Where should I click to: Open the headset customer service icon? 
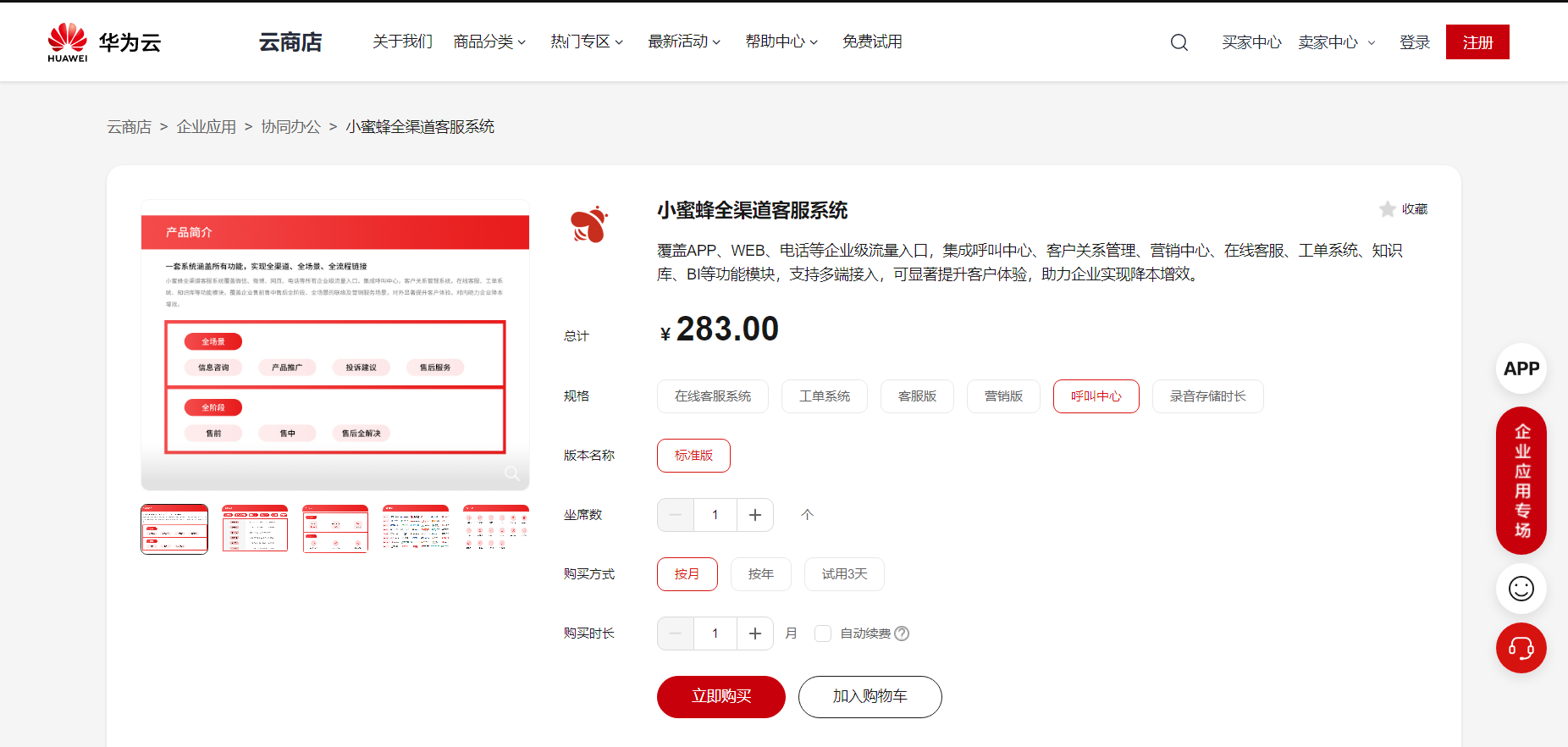[1521, 649]
